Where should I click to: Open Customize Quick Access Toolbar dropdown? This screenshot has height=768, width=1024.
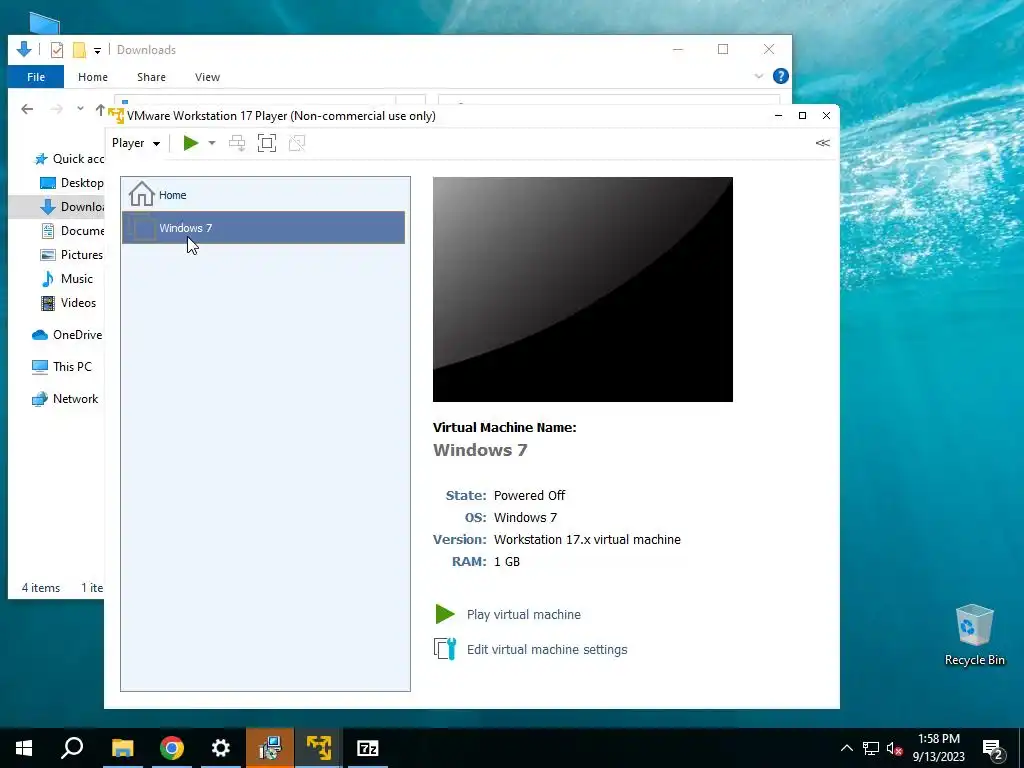pos(97,50)
